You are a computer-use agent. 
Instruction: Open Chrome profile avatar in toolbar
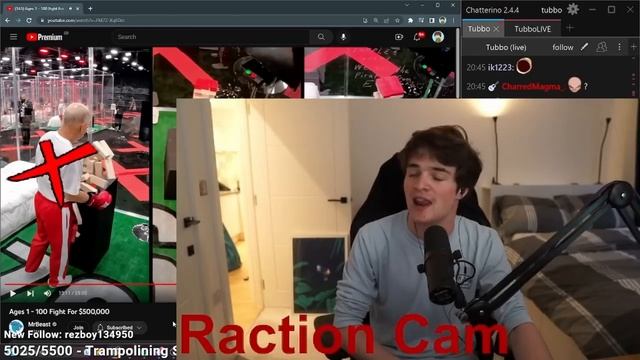[x=442, y=20]
